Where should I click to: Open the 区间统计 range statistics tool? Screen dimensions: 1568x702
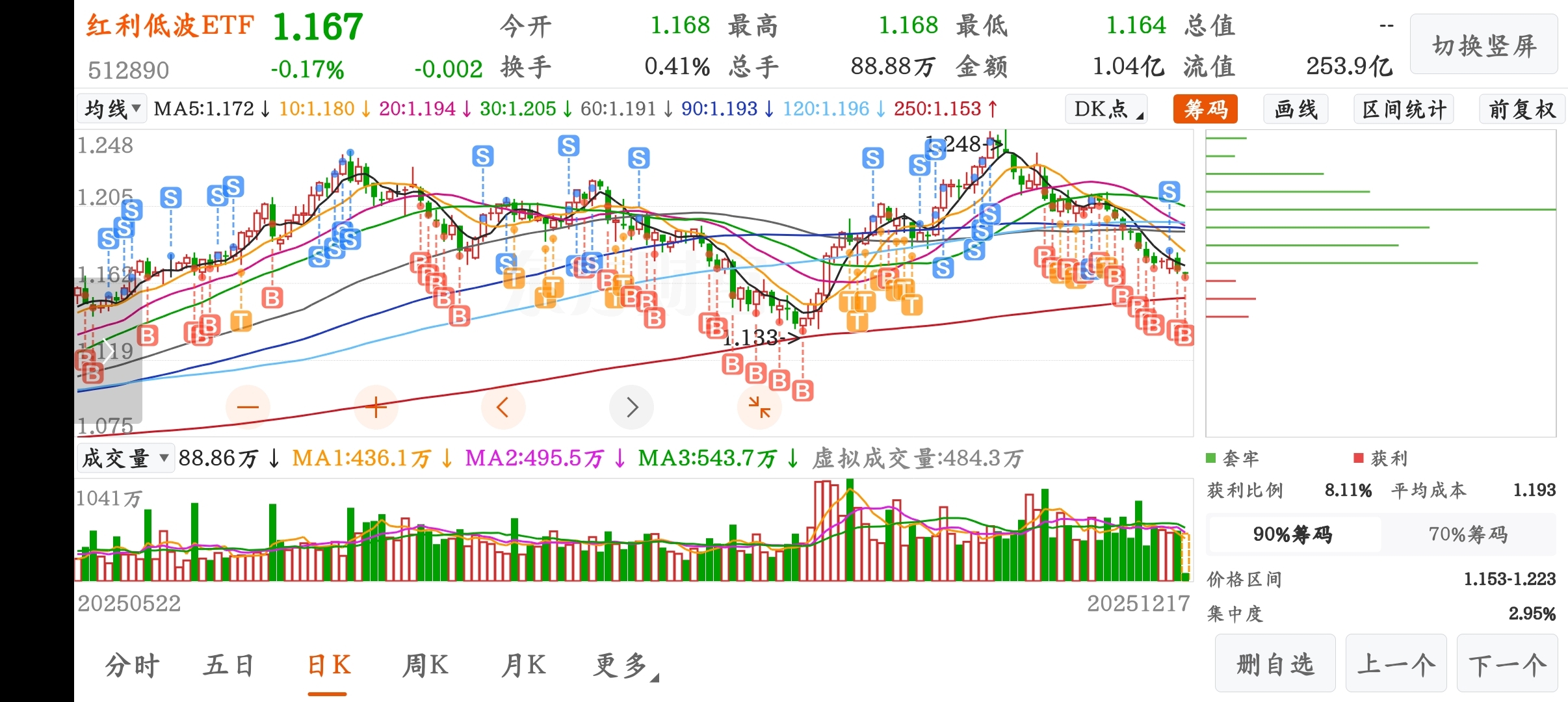pyautogui.click(x=1404, y=109)
